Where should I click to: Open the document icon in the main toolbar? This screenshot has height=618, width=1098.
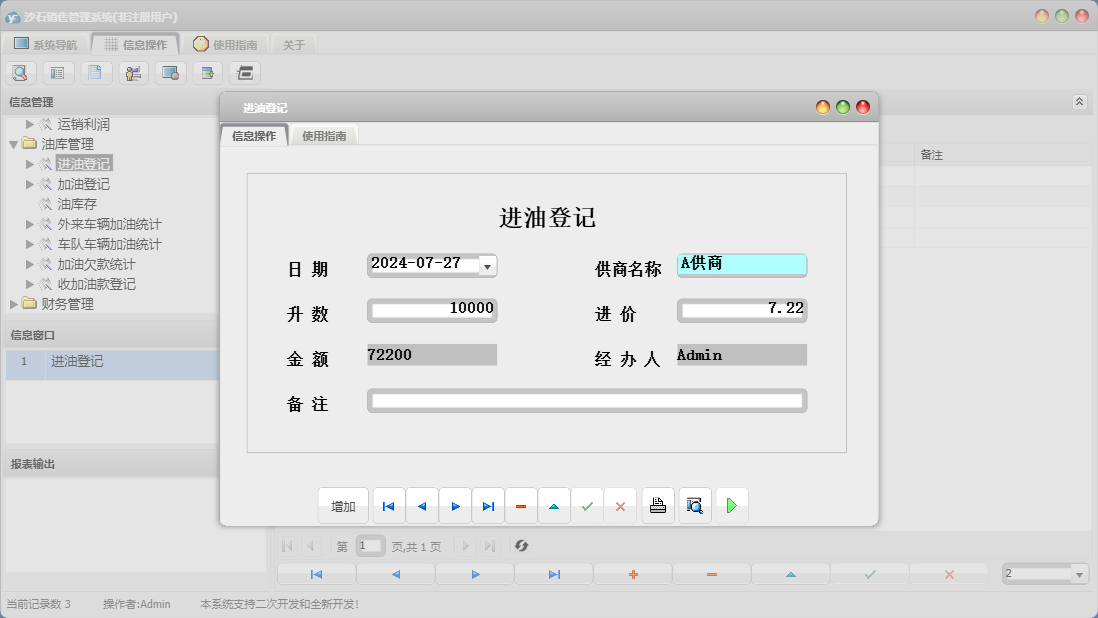[x=96, y=72]
